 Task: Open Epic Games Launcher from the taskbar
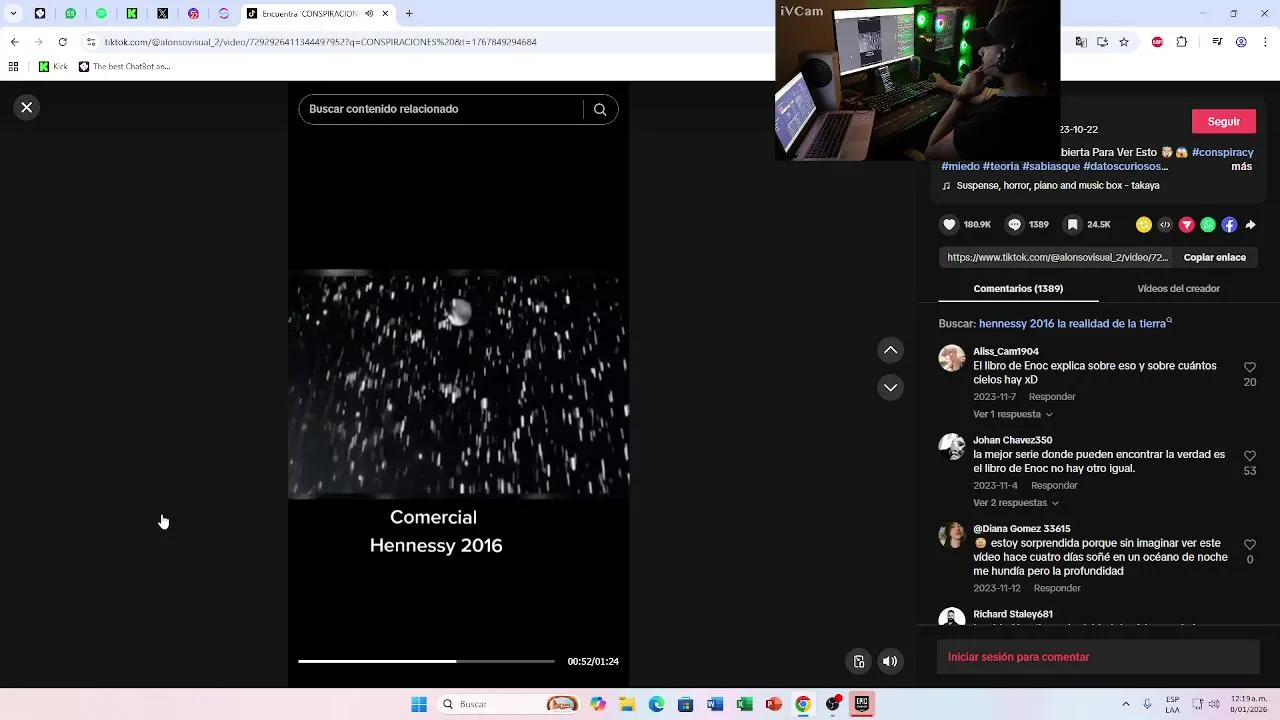(x=861, y=704)
